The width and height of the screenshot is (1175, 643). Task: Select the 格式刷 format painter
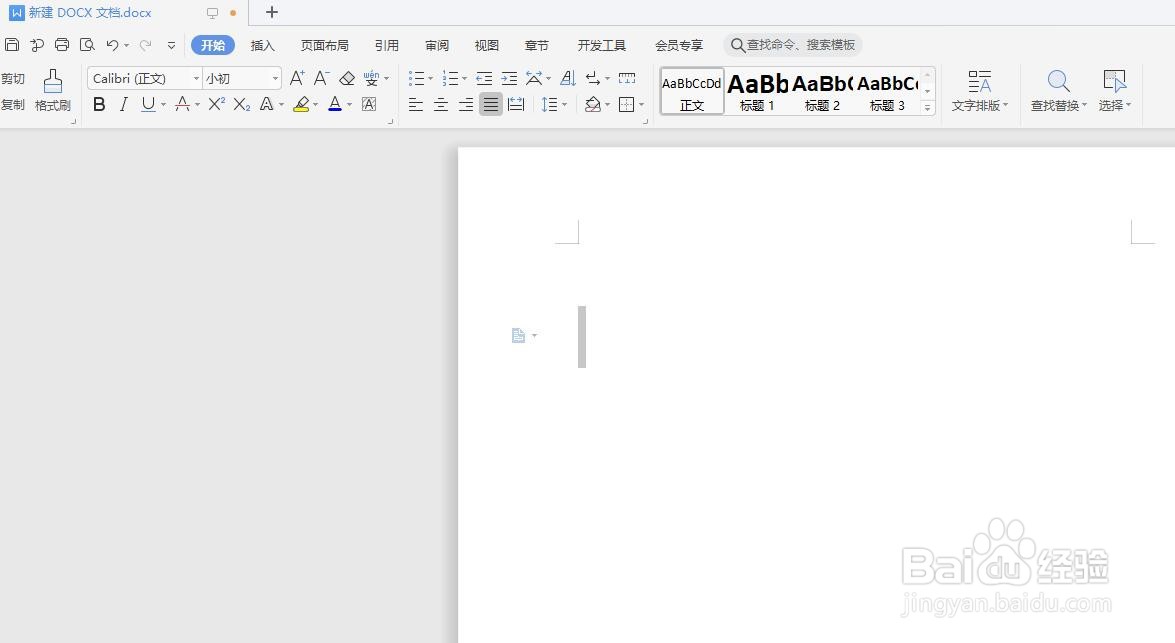tap(52, 91)
